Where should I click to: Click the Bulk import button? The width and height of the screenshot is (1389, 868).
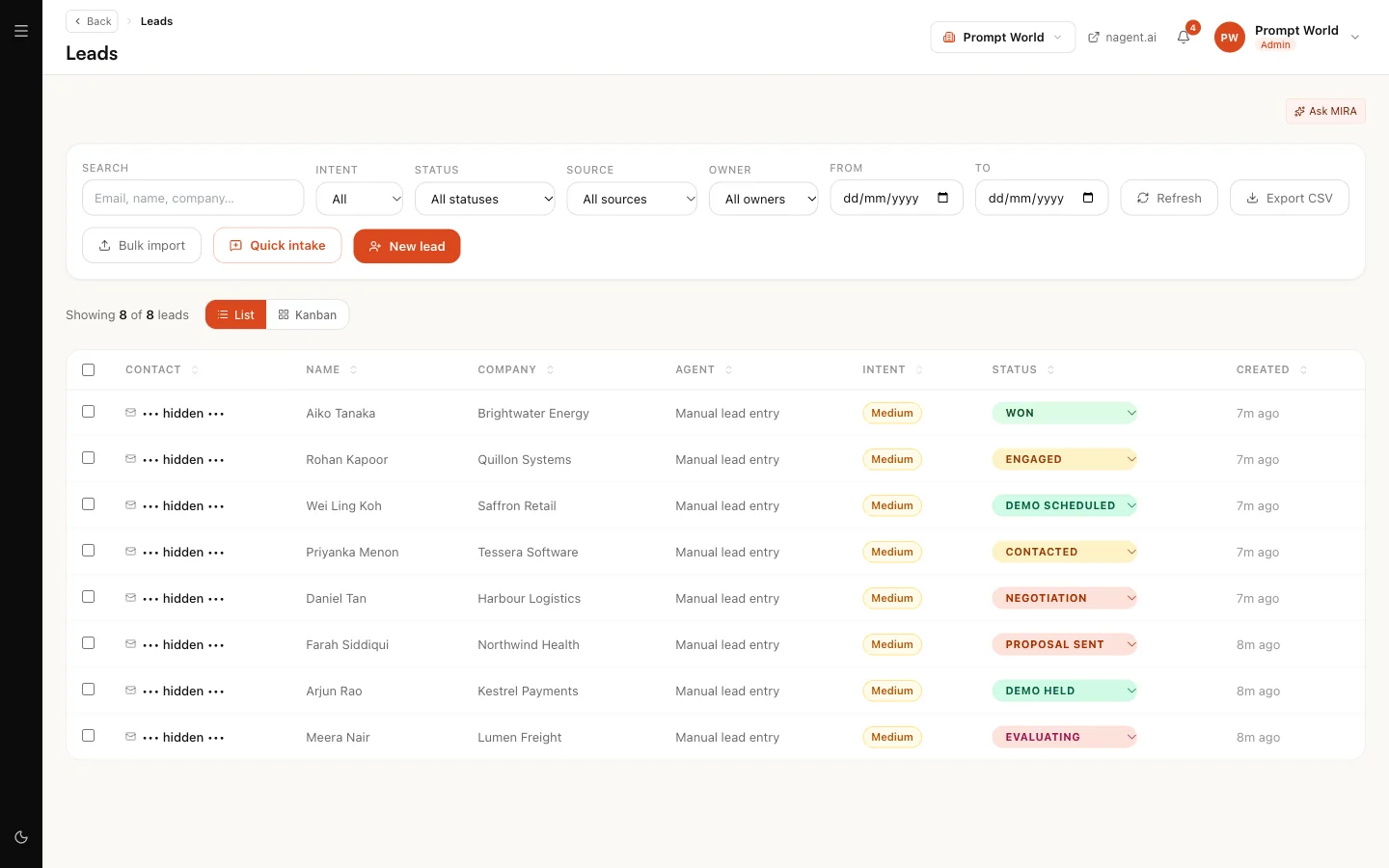coord(142,246)
